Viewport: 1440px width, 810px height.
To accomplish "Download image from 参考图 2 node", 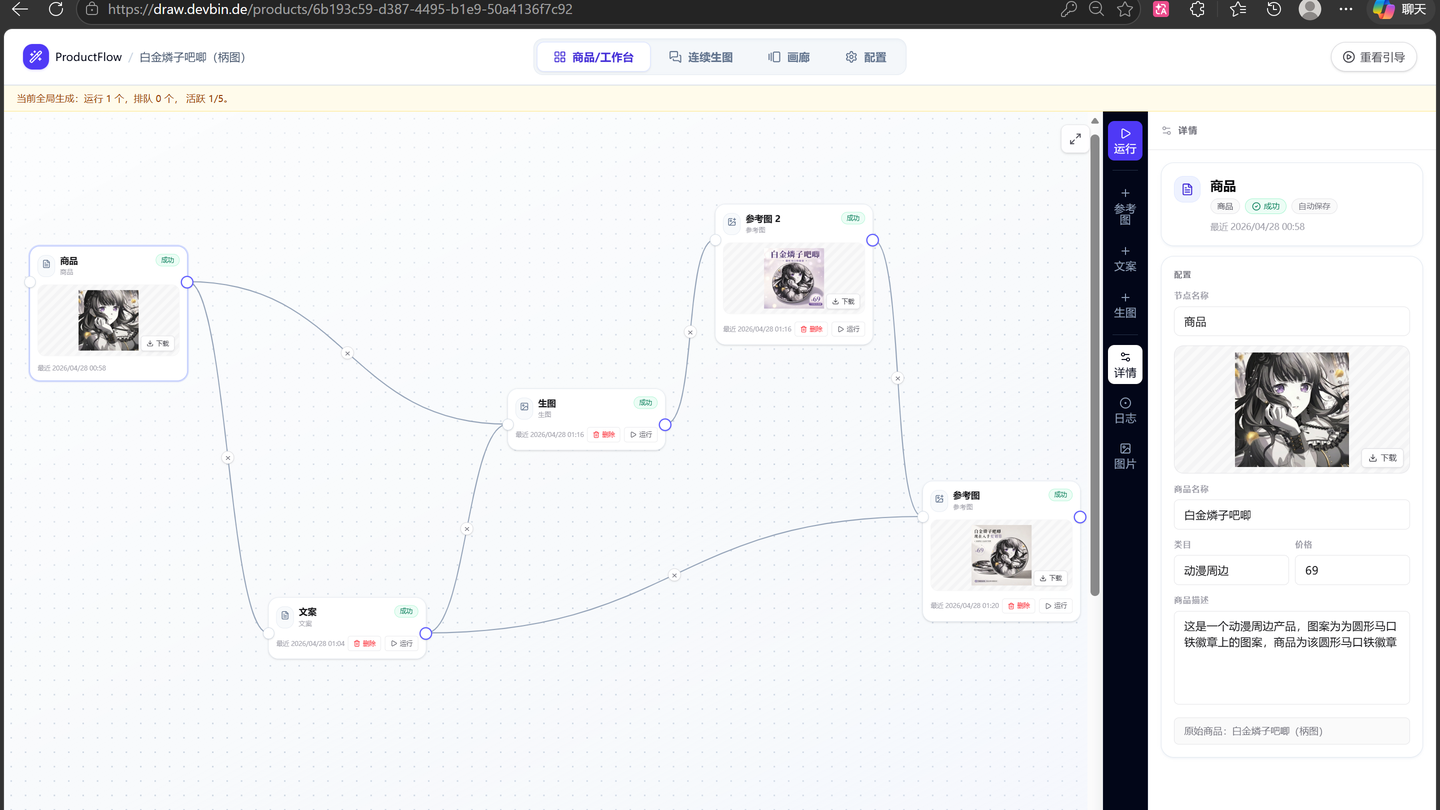I will (843, 301).
